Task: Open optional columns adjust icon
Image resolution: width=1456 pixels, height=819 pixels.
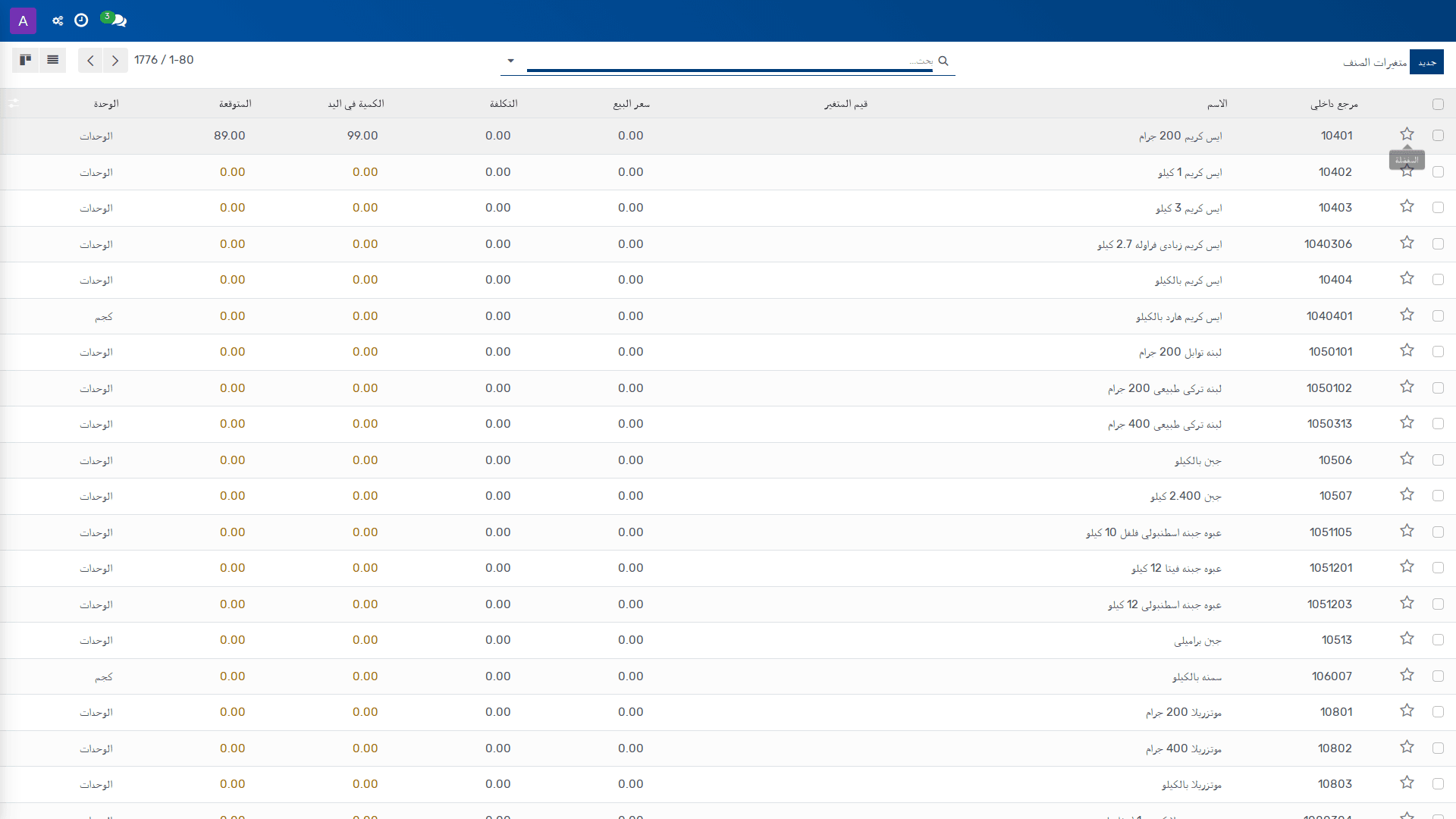Action: point(14,103)
